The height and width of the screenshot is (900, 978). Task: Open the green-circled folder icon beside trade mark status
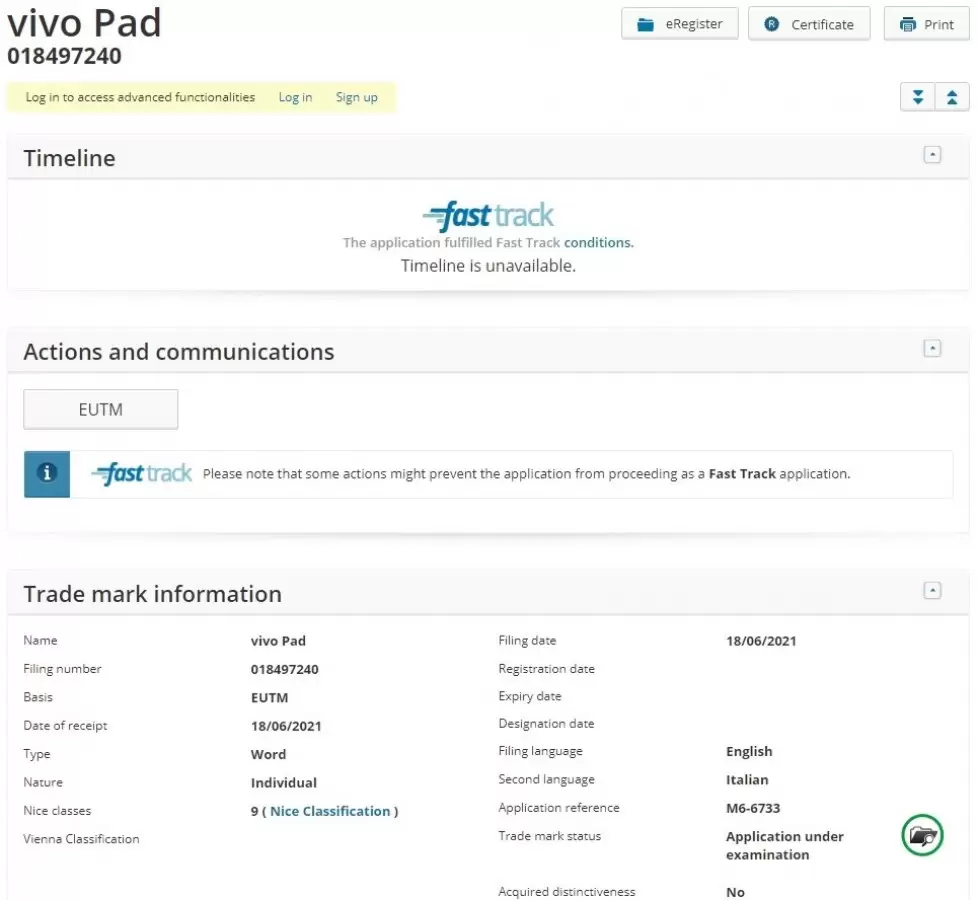coord(922,835)
